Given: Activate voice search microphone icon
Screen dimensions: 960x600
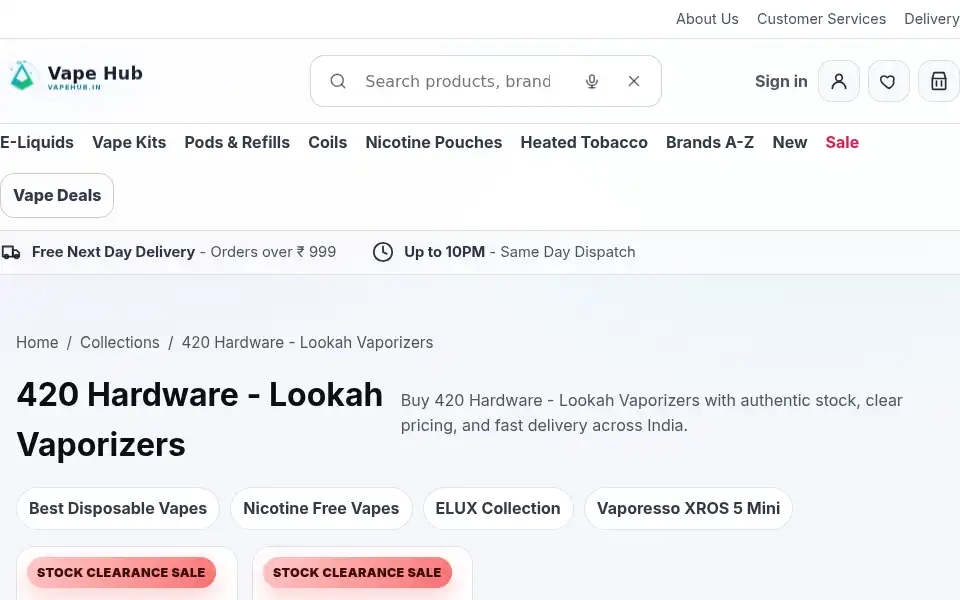Looking at the screenshot, I should click(591, 81).
